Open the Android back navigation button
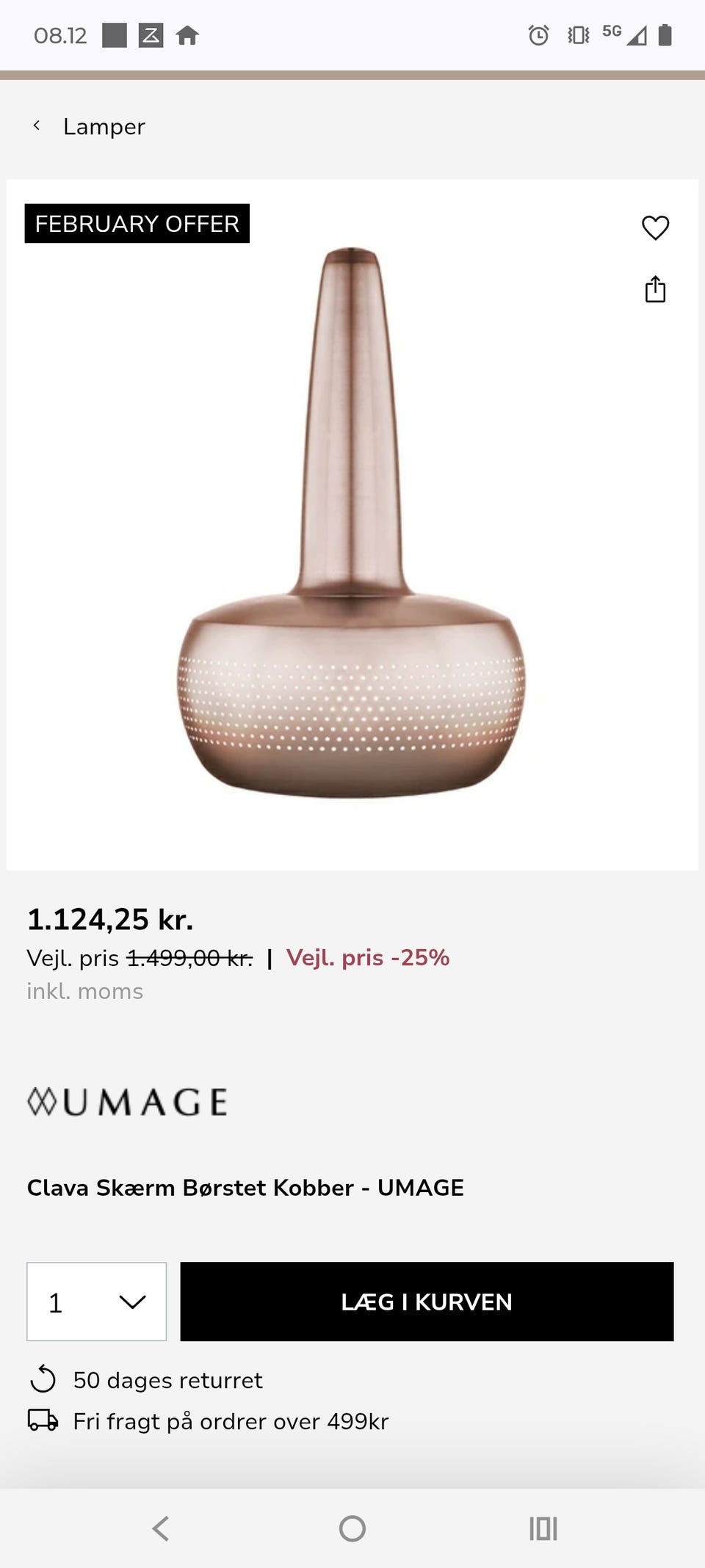Screen dimensions: 705x1568 point(161,1528)
